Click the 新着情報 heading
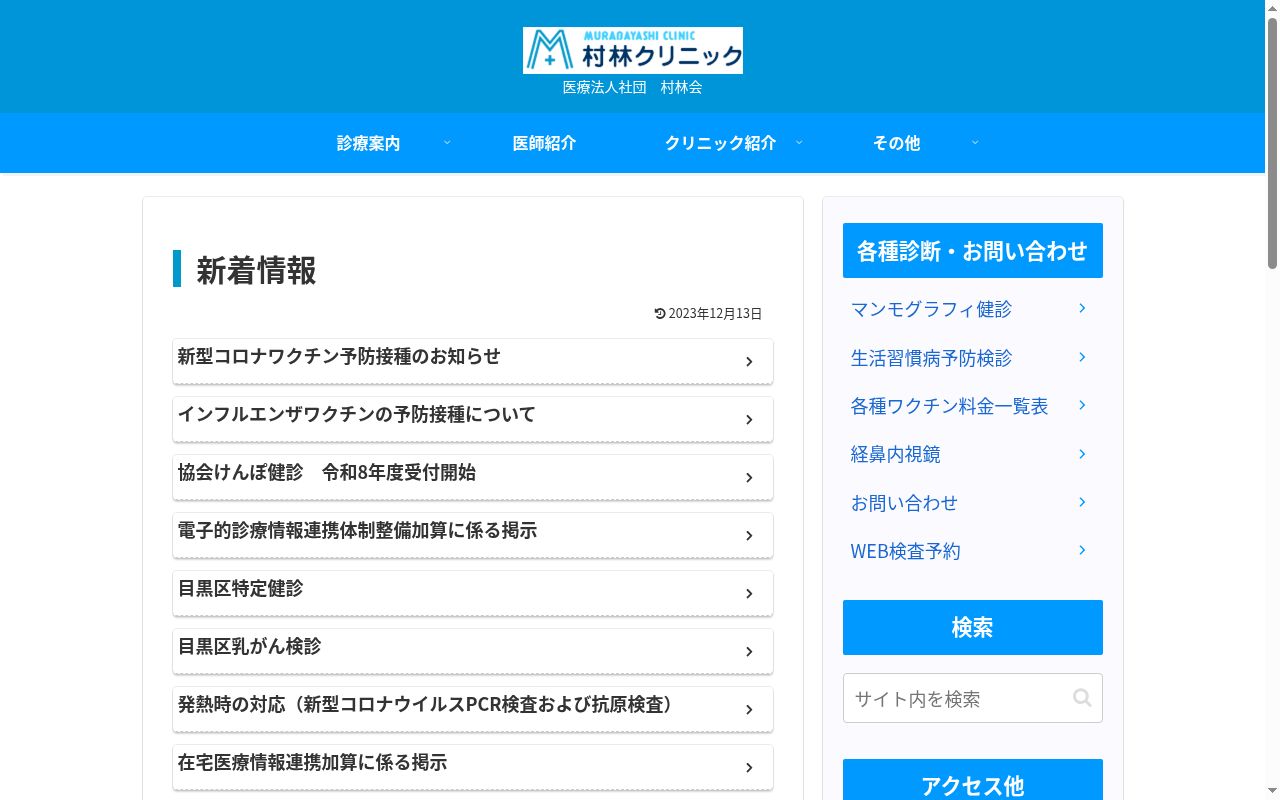The image size is (1280, 800). 256,270
